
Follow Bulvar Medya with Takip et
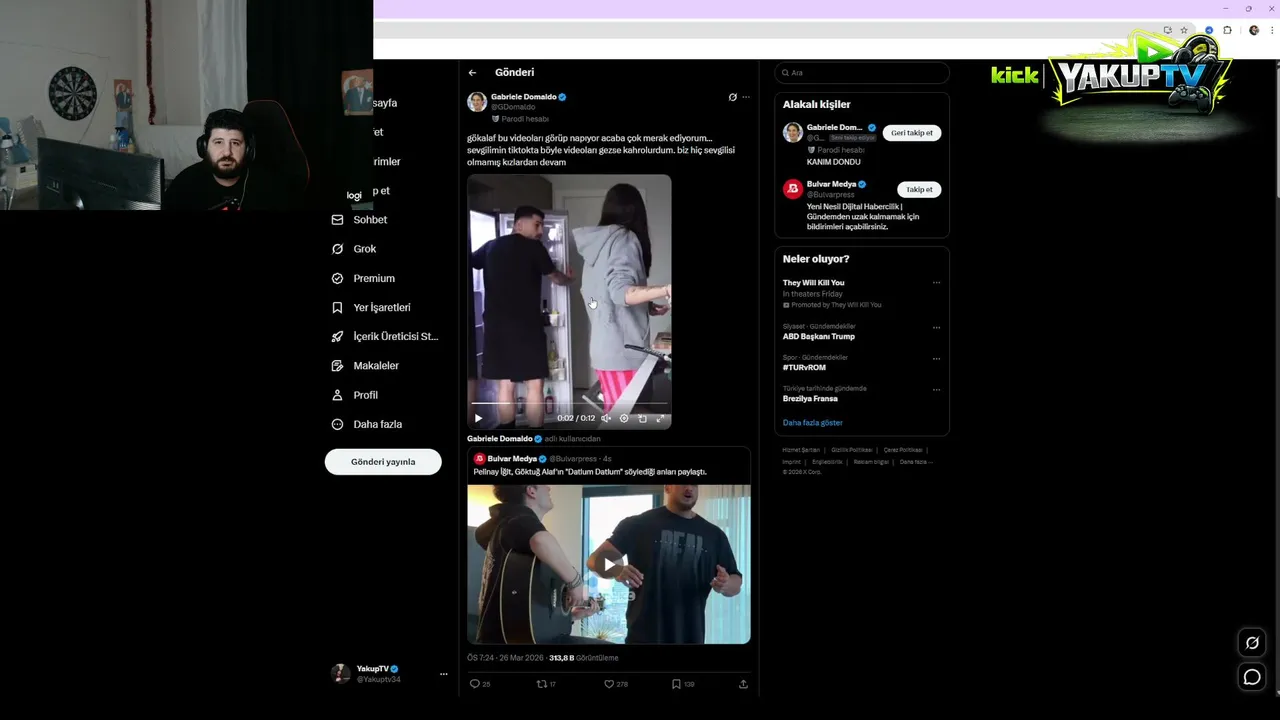919,189
